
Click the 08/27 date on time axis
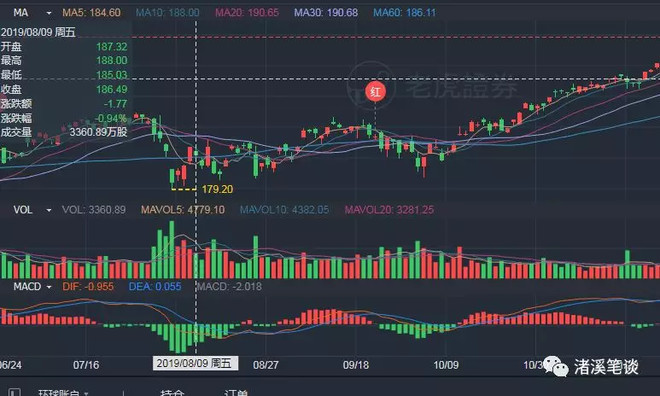coord(266,365)
